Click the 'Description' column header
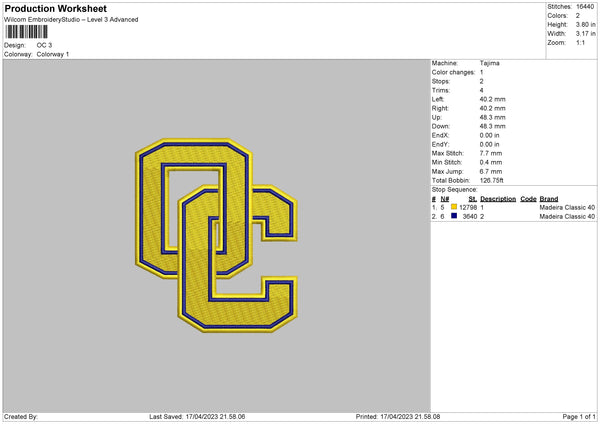 click(x=498, y=199)
